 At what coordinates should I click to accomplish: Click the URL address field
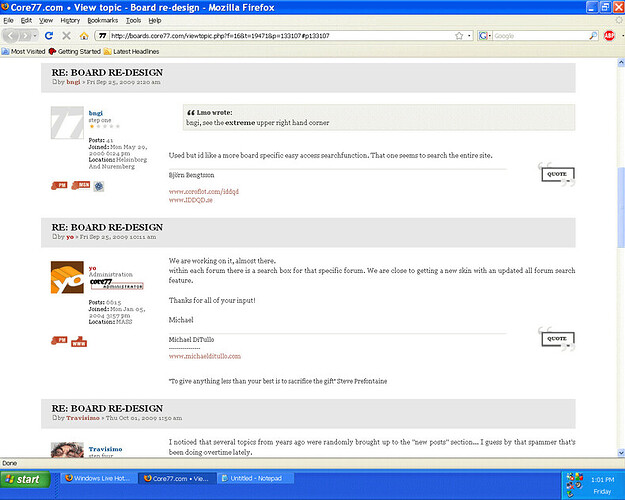(281, 36)
